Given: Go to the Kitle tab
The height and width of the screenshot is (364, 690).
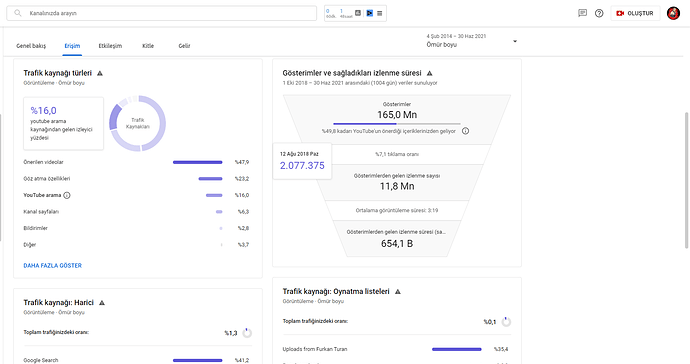Looking at the screenshot, I should 148,46.
